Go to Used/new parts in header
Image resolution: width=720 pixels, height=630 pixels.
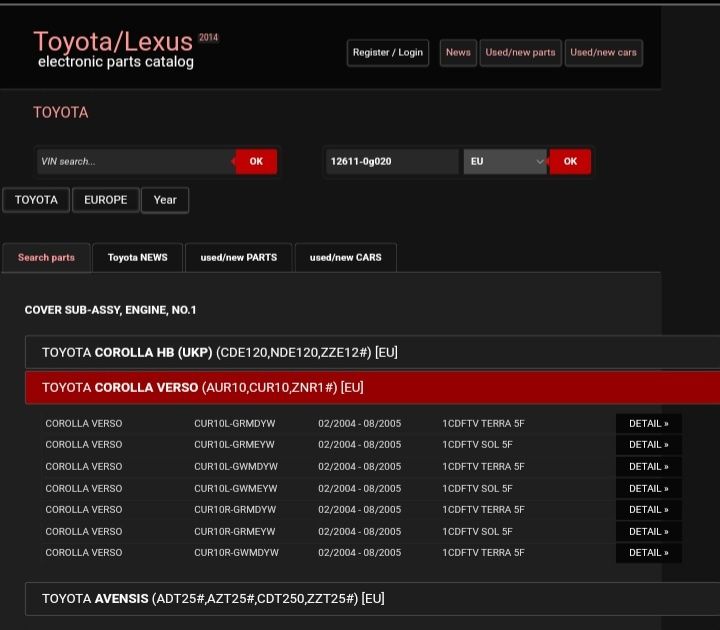tap(520, 53)
